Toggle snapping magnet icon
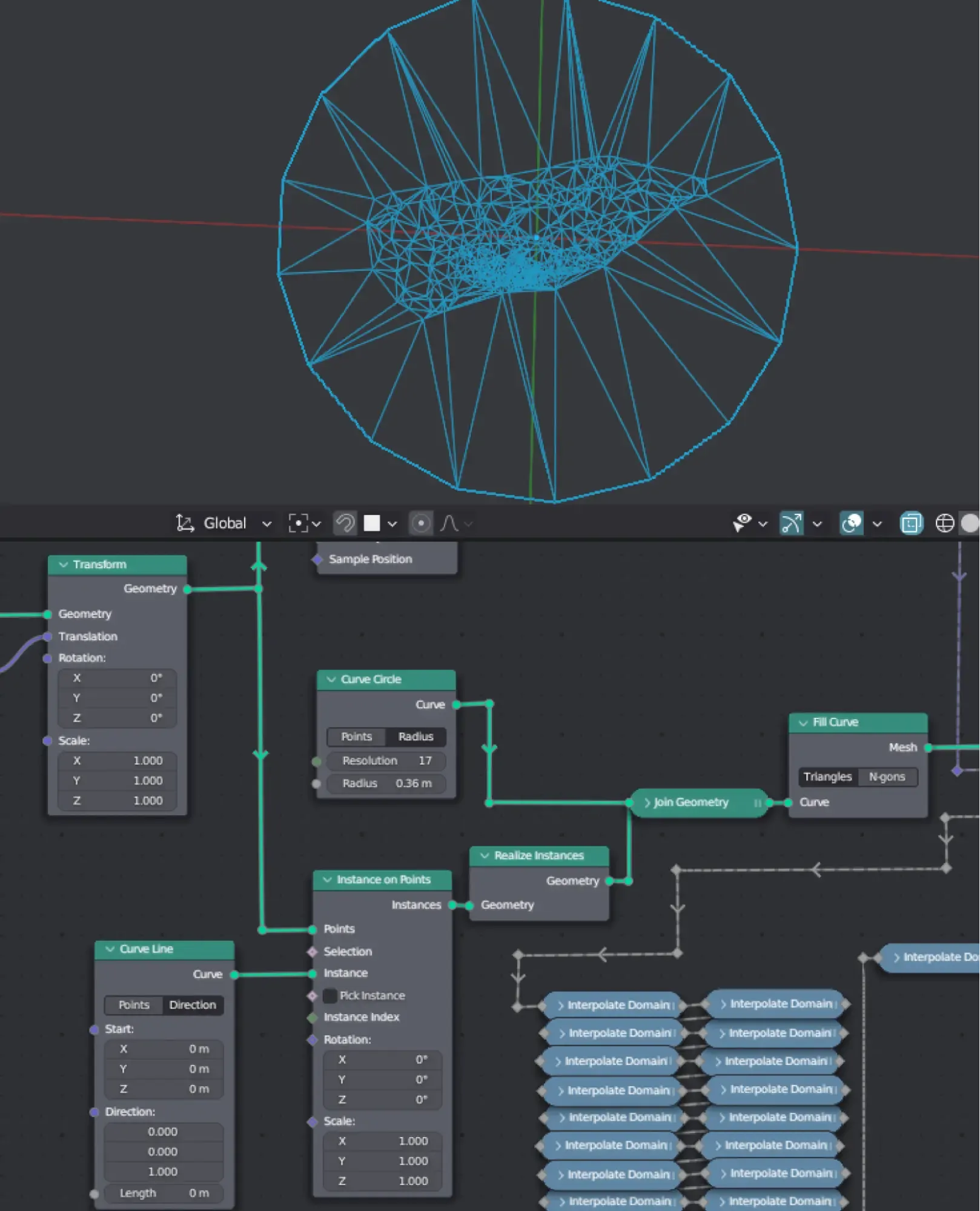Image resolution: width=980 pixels, height=1211 pixels. (x=345, y=523)
